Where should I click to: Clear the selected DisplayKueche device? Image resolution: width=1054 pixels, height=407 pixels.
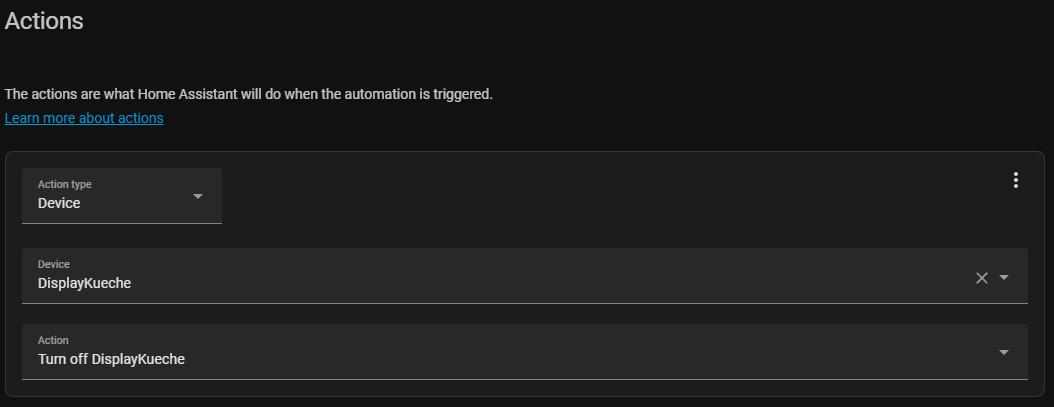(981, 278)
